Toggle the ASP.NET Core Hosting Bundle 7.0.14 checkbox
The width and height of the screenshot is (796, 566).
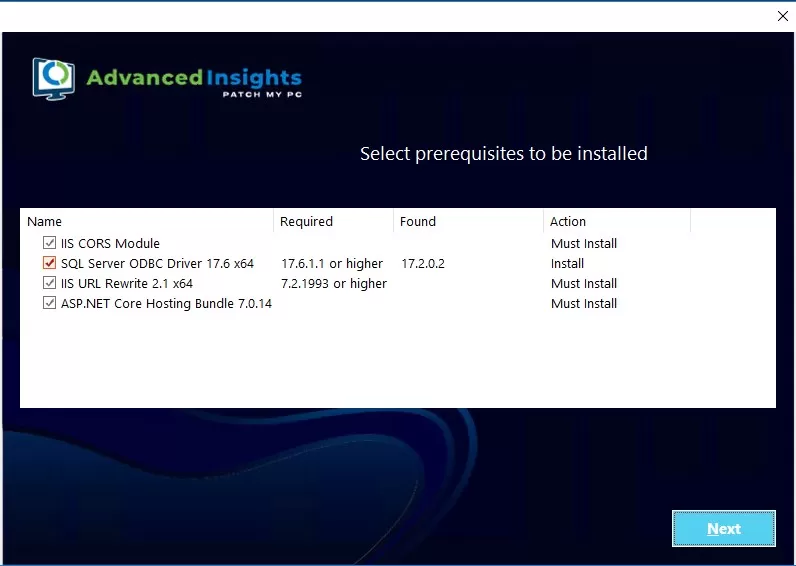[x=49, y=303]
